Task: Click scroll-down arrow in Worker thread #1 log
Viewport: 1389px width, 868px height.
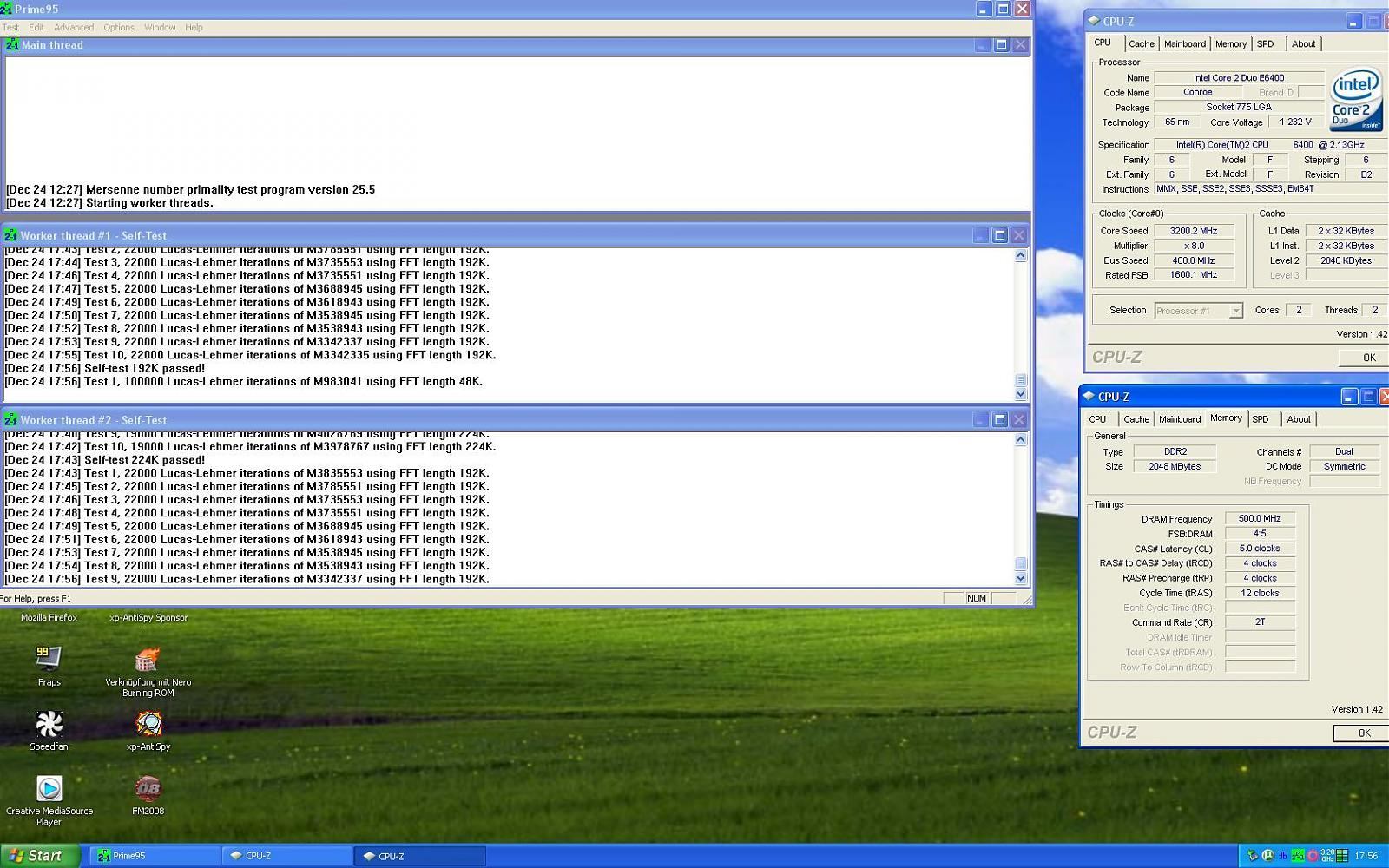Action: [x=1021, y=395]
